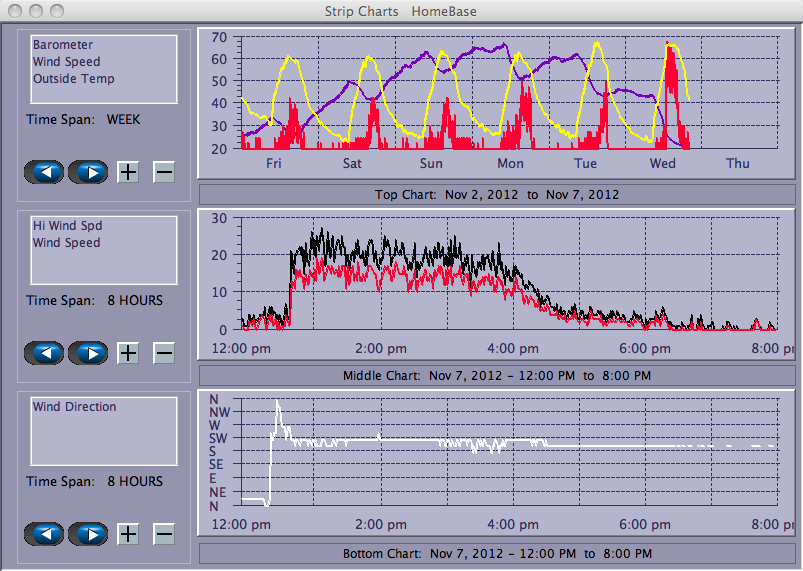This screenshot has height=571, width=803.
Task: Click the Wed label on the top chart
Action: (x=662, y=164)
